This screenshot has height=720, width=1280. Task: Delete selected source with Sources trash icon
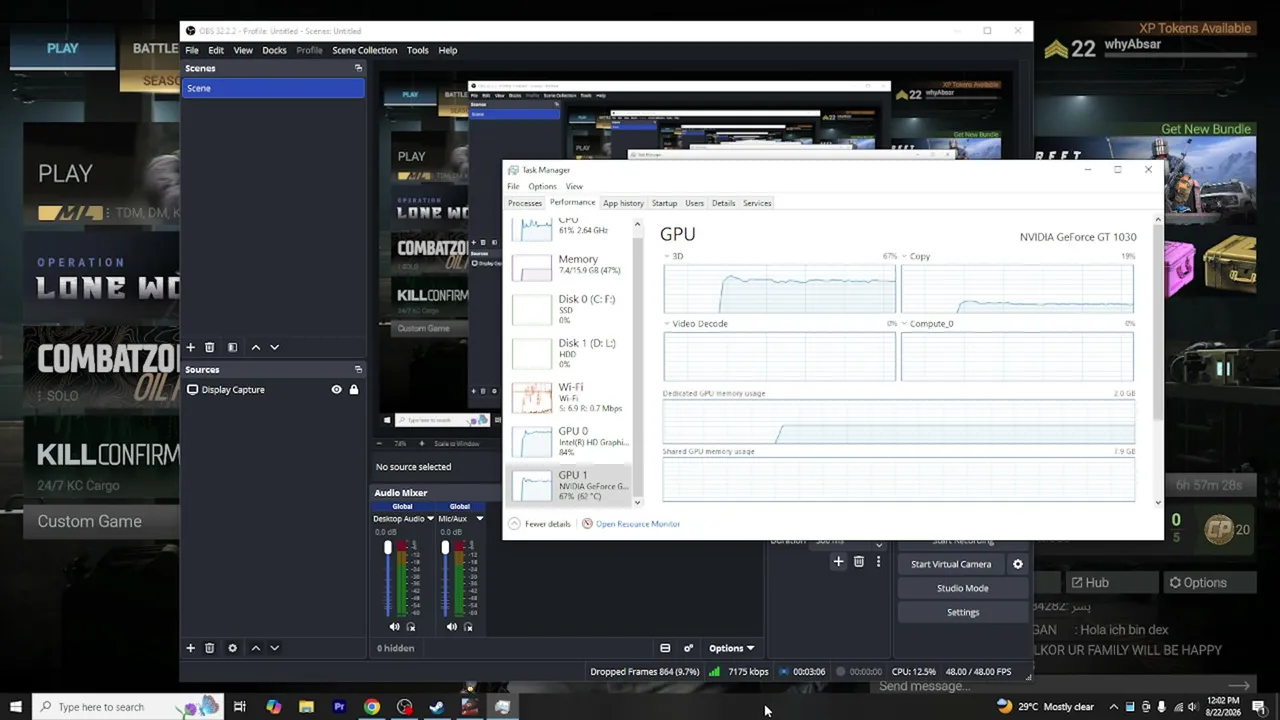click(209, 648)
